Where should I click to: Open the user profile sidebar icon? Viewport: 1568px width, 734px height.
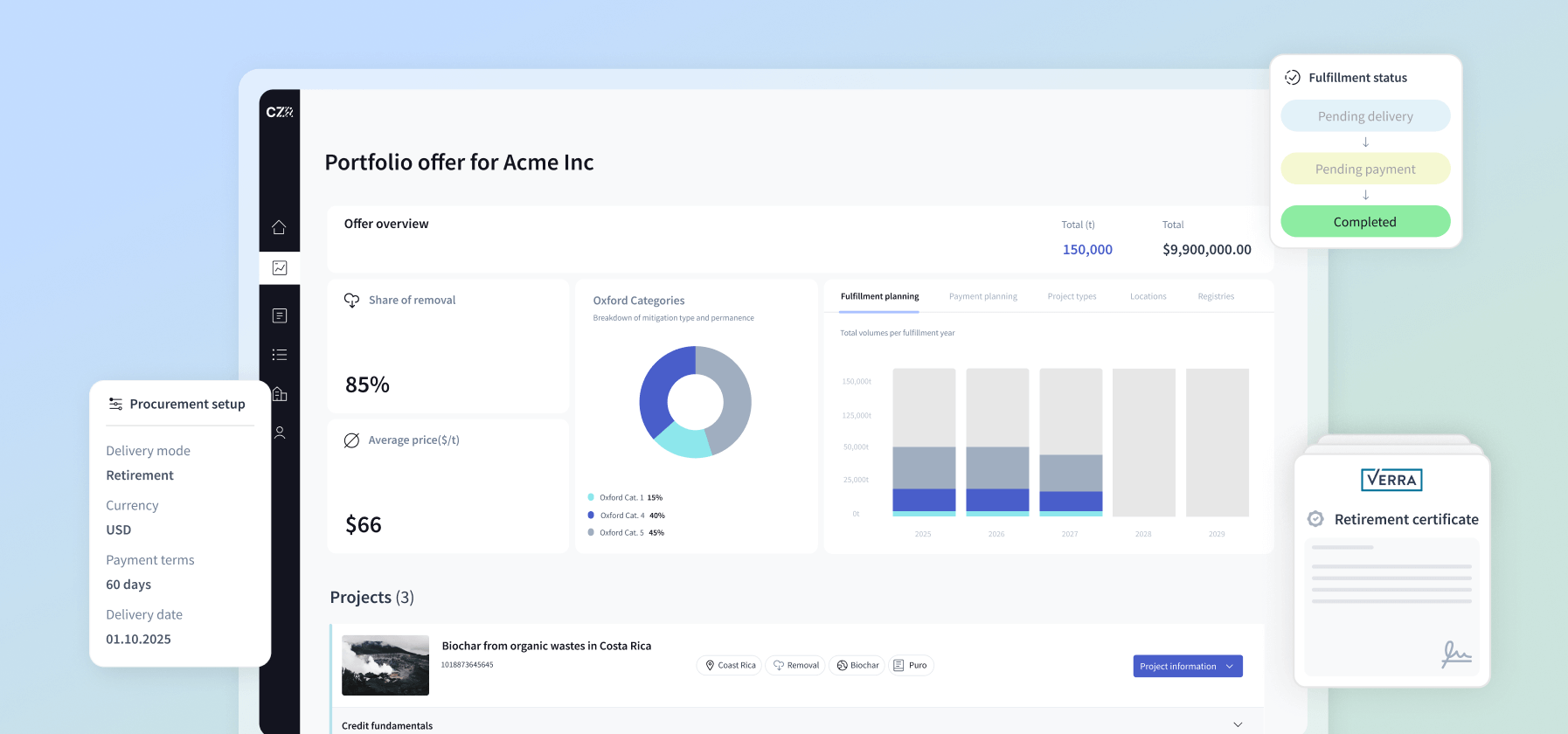tap(280, 433)
